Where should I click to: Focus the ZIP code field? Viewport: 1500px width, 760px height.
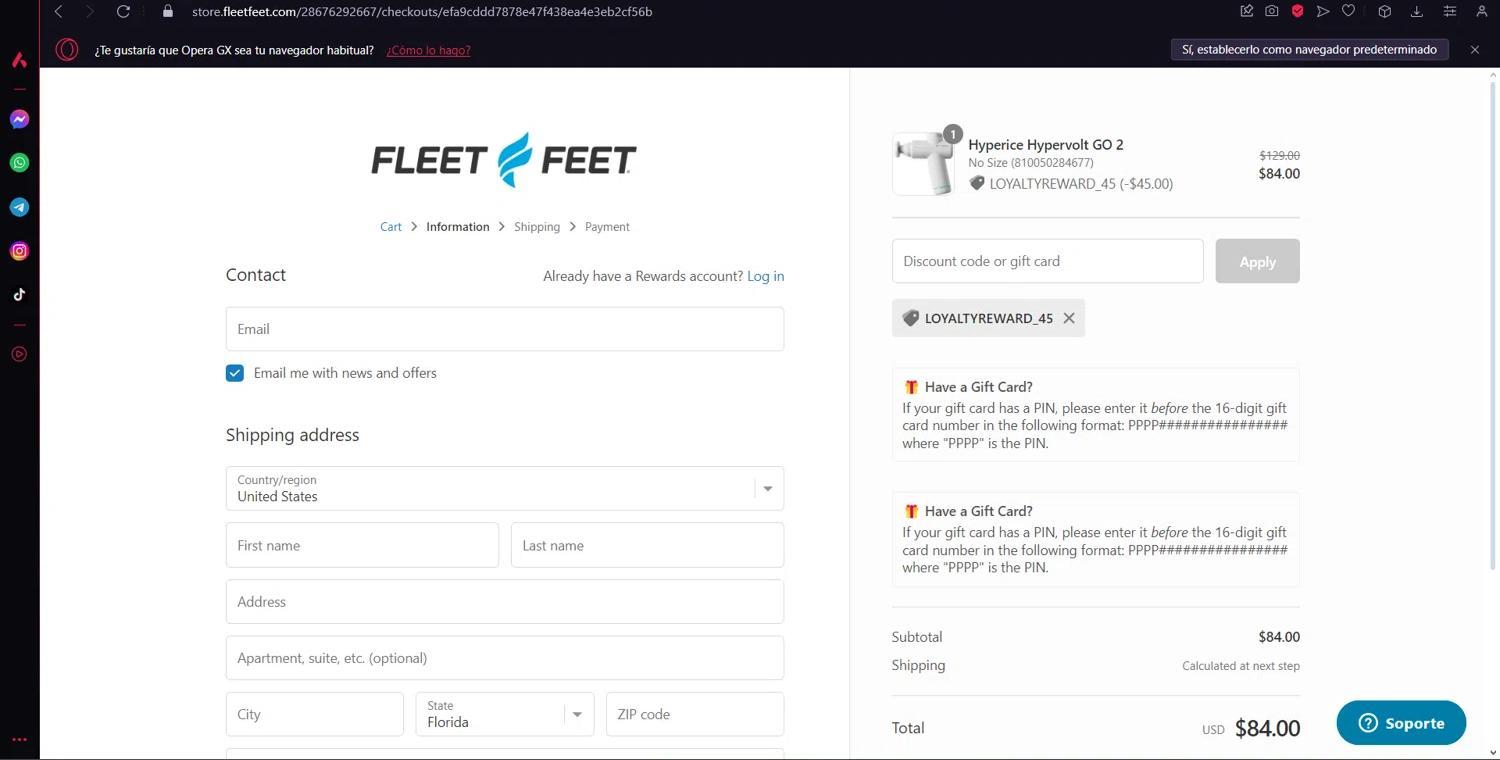tap(695, 714)
